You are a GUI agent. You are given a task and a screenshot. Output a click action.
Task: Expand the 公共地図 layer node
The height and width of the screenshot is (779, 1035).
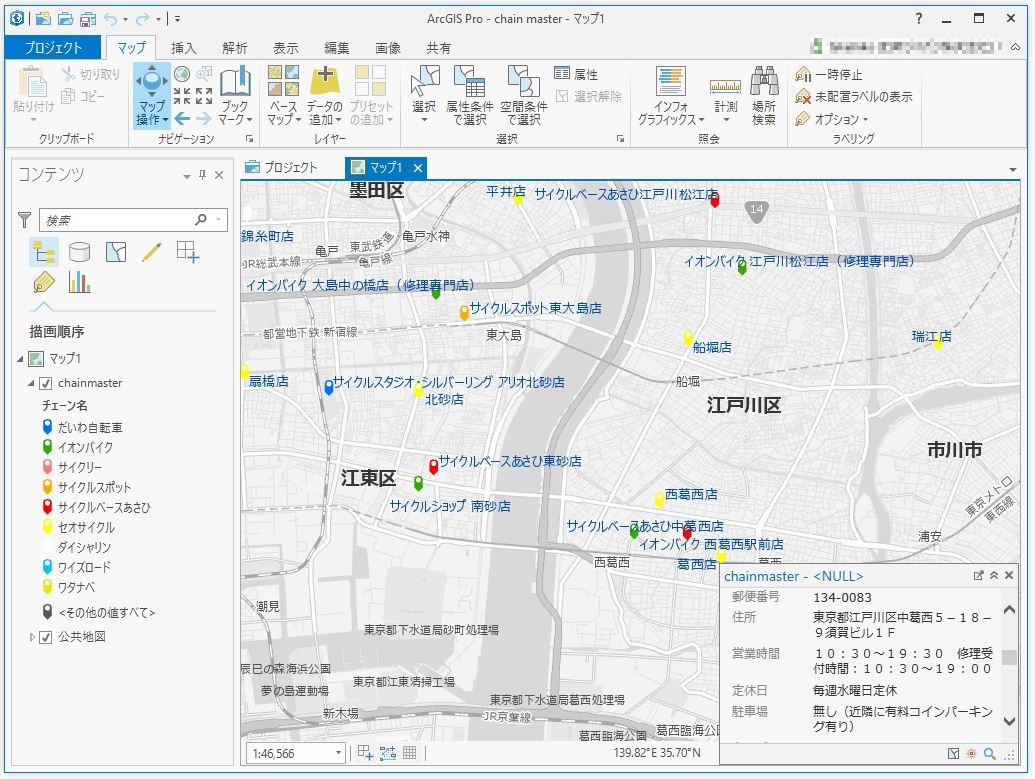31,637
